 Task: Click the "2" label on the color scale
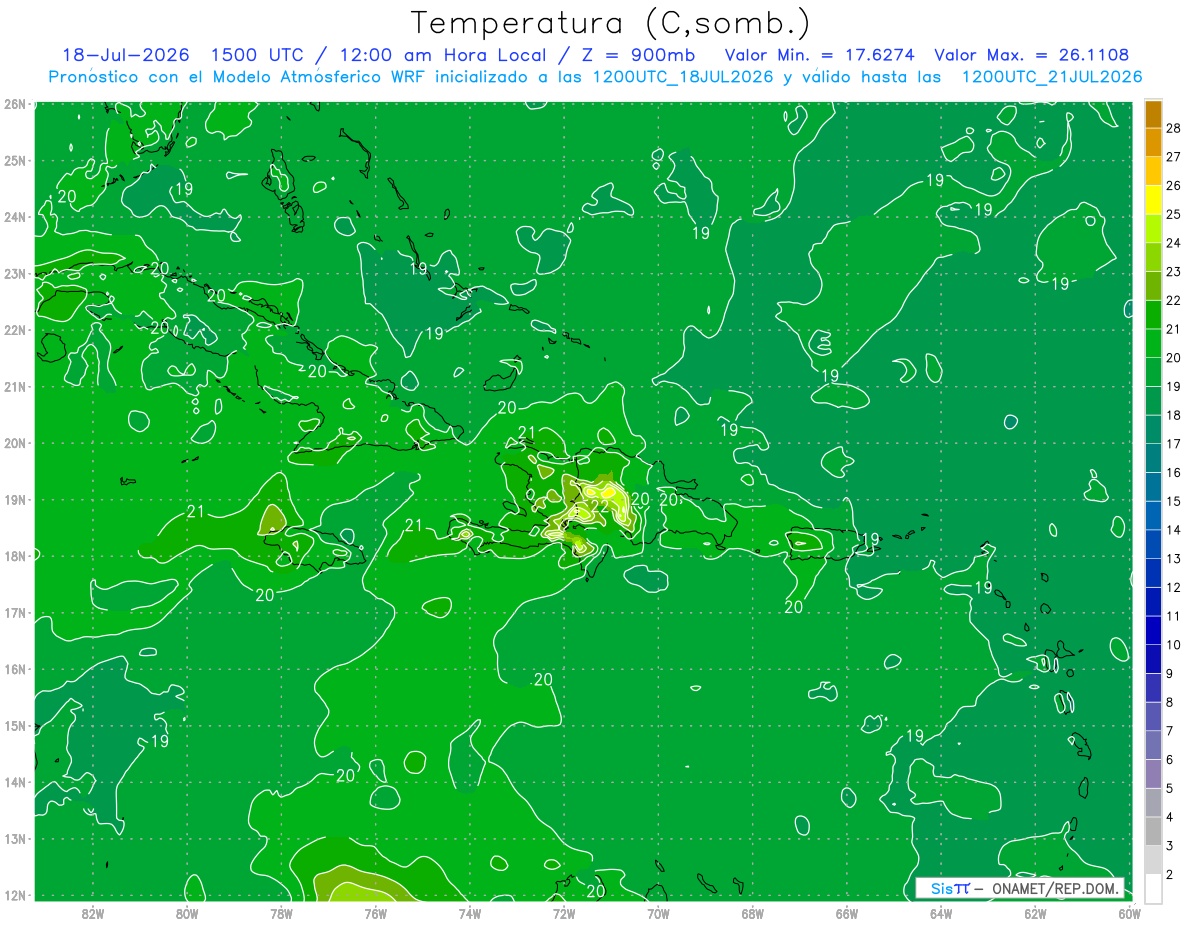tap(1171, 875)
